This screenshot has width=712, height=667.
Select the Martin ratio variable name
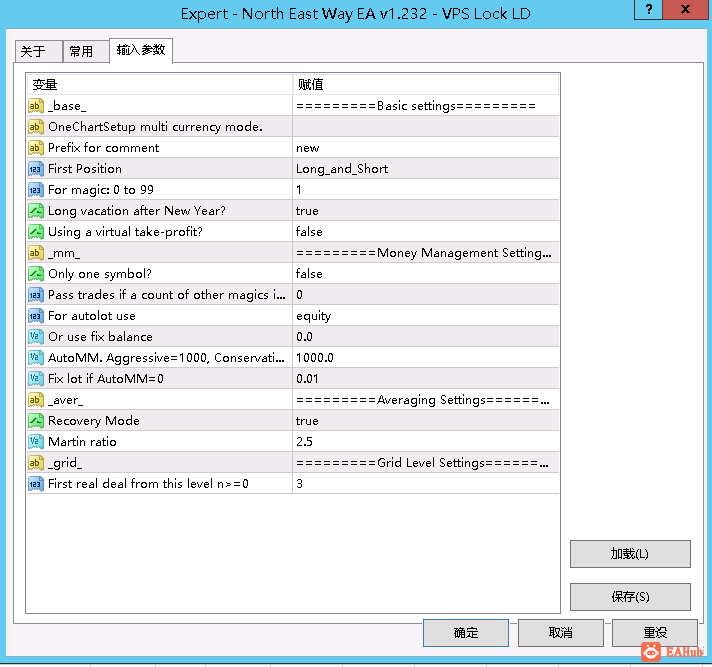pyautogui.click(x=82, y=442)
